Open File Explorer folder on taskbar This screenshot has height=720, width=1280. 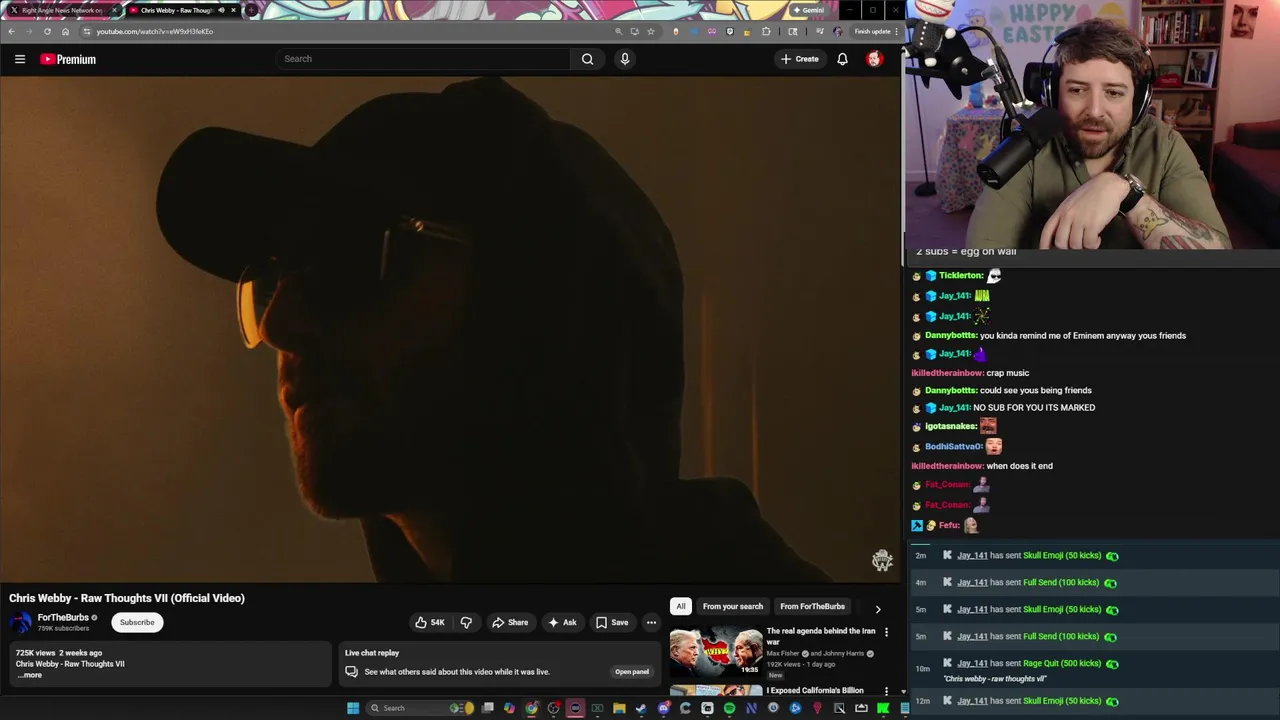pos(619,708)
